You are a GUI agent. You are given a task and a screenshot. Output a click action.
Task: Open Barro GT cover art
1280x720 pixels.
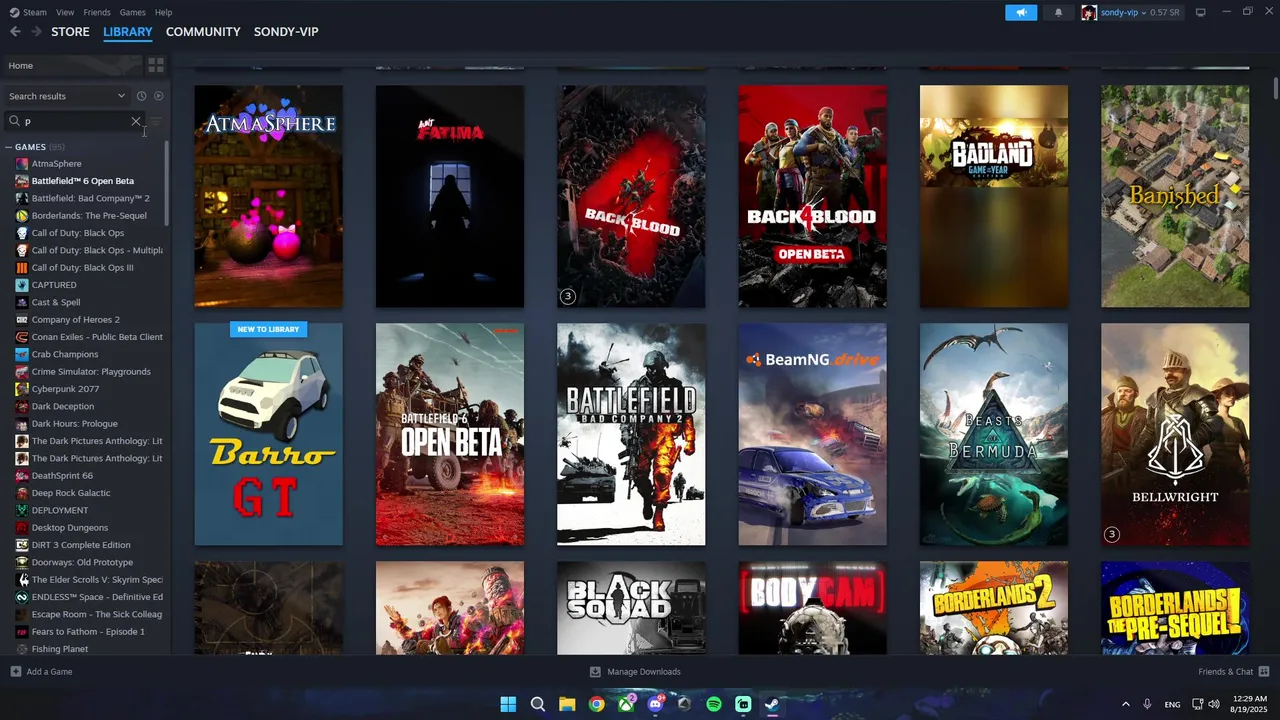click(x=268, y=434)
